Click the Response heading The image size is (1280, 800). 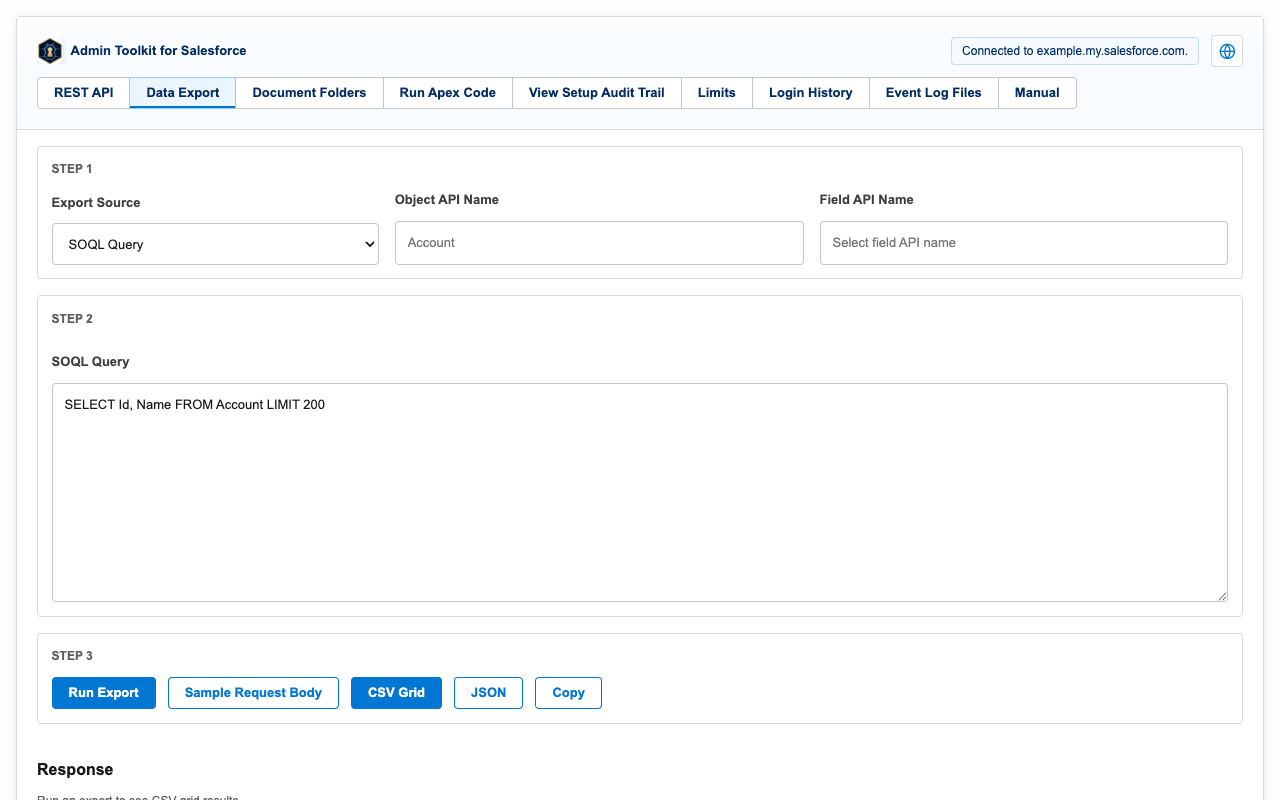pos(75,769)
